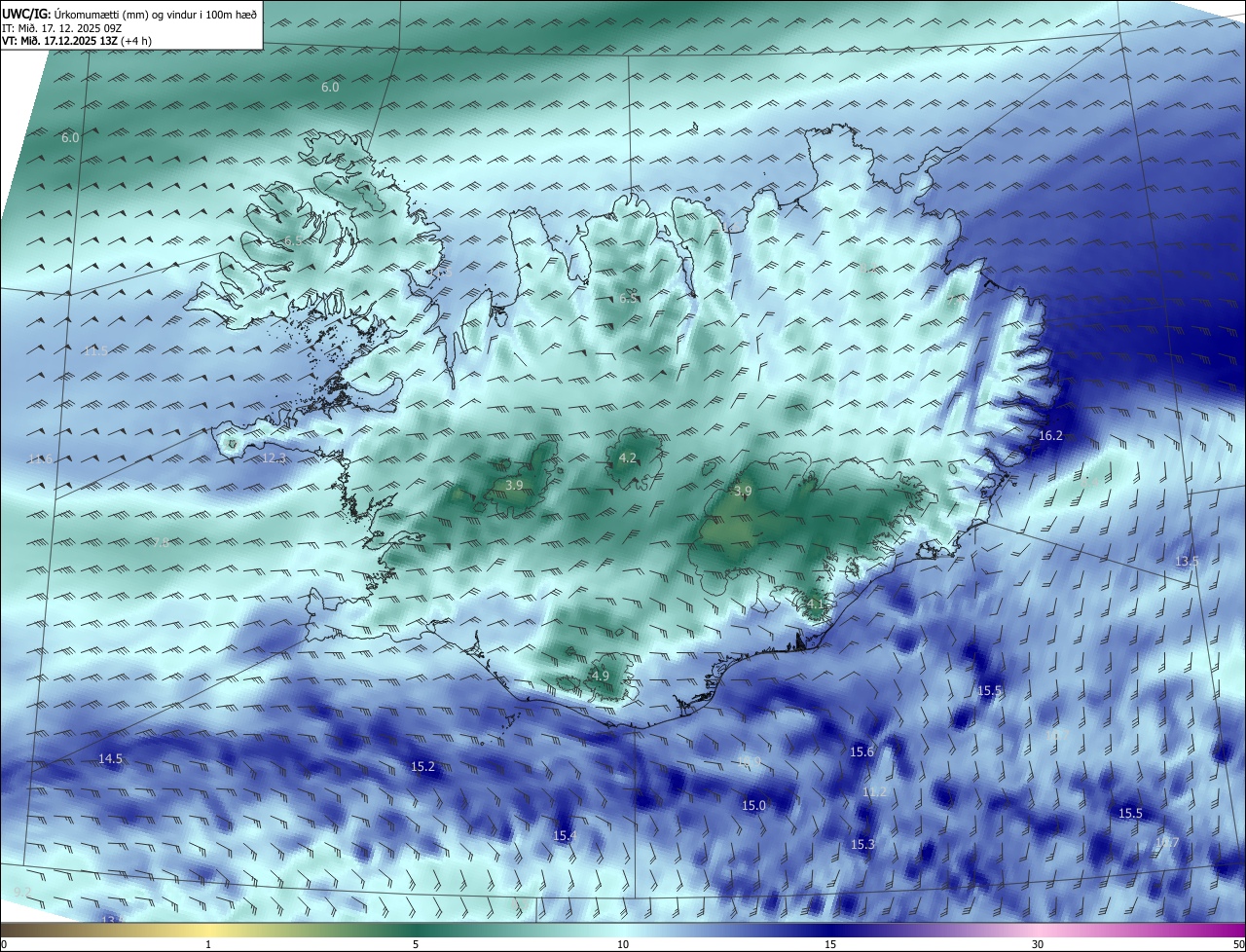This screenshot has width=1246, height=952.
Task: Click the 16.2 value off the east coast
Action: click(1050, 436)
